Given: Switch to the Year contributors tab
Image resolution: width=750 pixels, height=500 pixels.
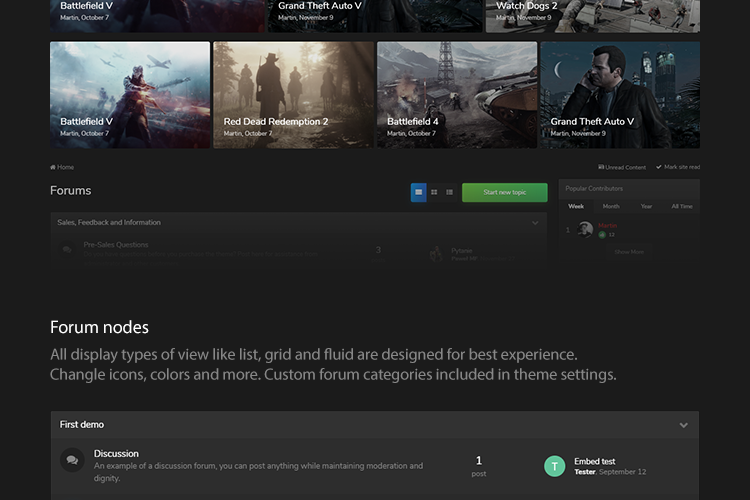Looking at the screenshot, I should click(646, 206).
